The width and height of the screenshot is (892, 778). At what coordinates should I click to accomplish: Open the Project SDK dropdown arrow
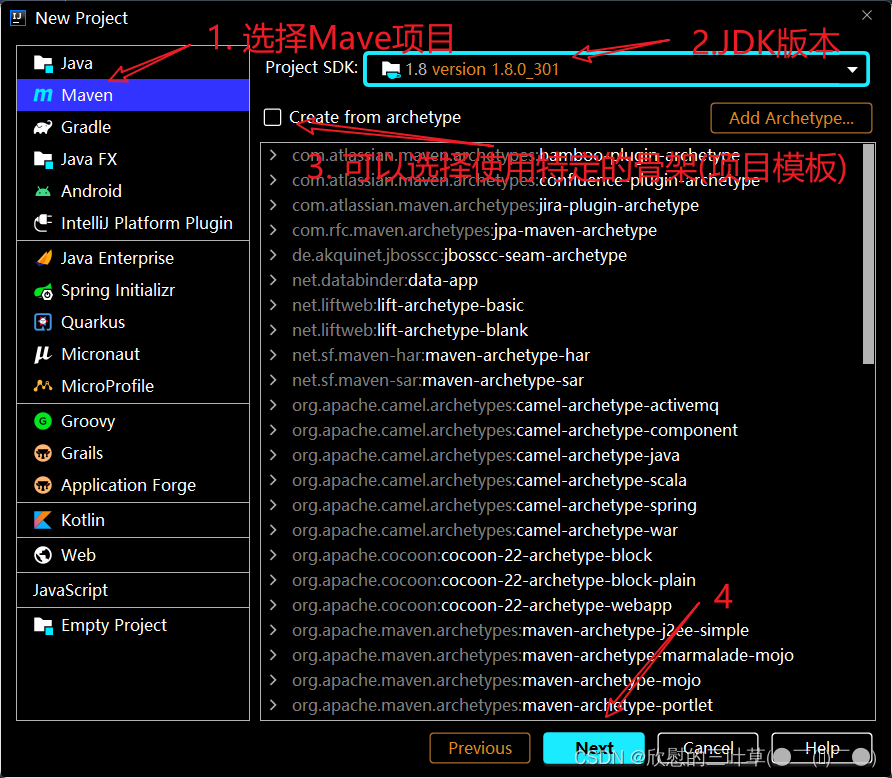(852, 69)
